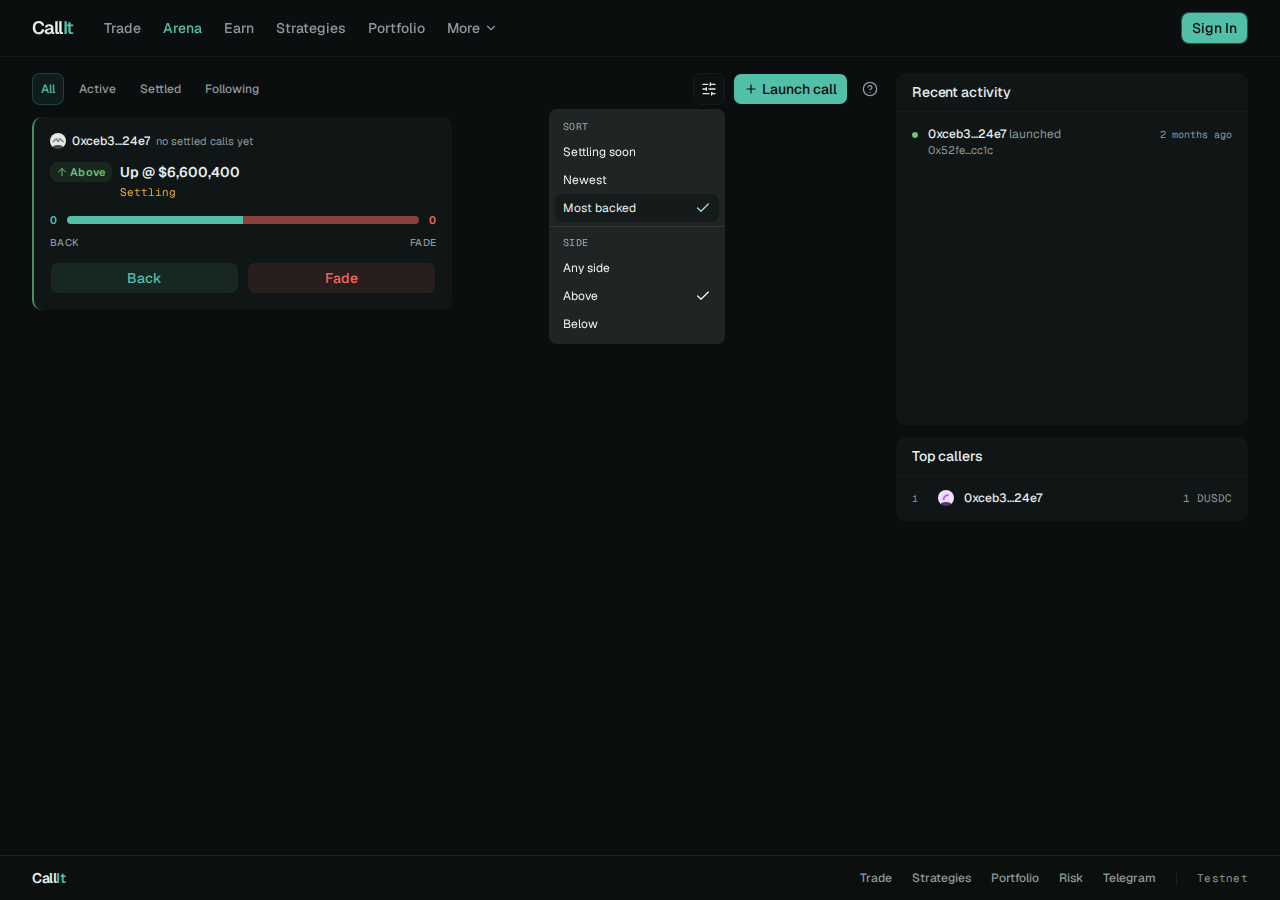The image size is (1280, 900).
Task: Open the Telegram link in the footer
Action: [x=1129, y=878]
